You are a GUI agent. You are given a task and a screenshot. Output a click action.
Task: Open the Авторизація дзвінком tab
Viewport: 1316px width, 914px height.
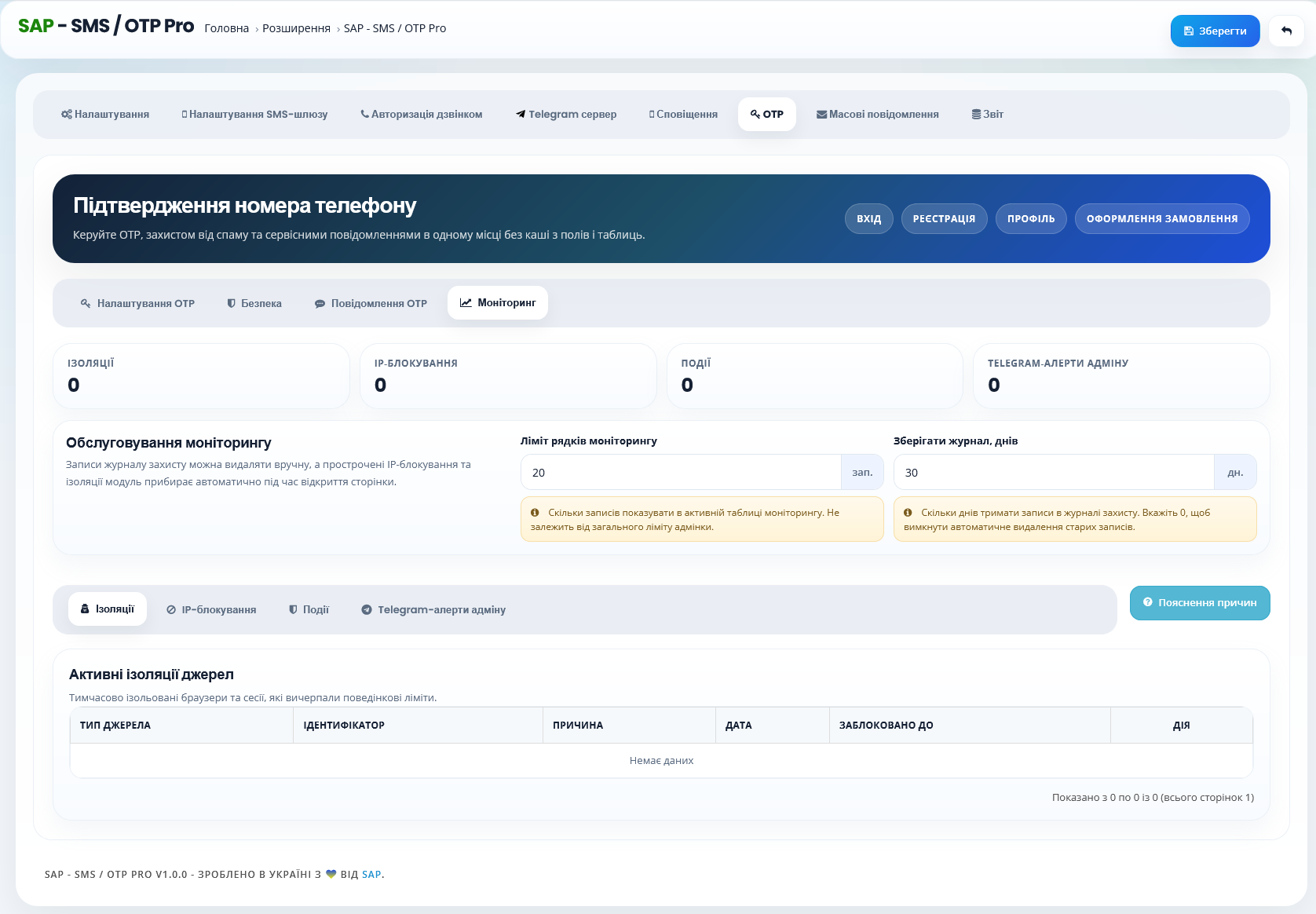[x=422, y=114]
